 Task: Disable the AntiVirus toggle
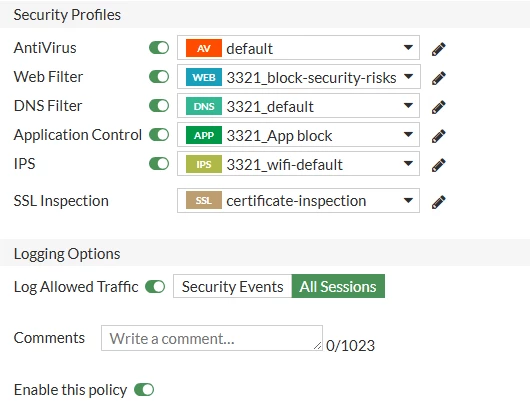[x=159, y=48]
